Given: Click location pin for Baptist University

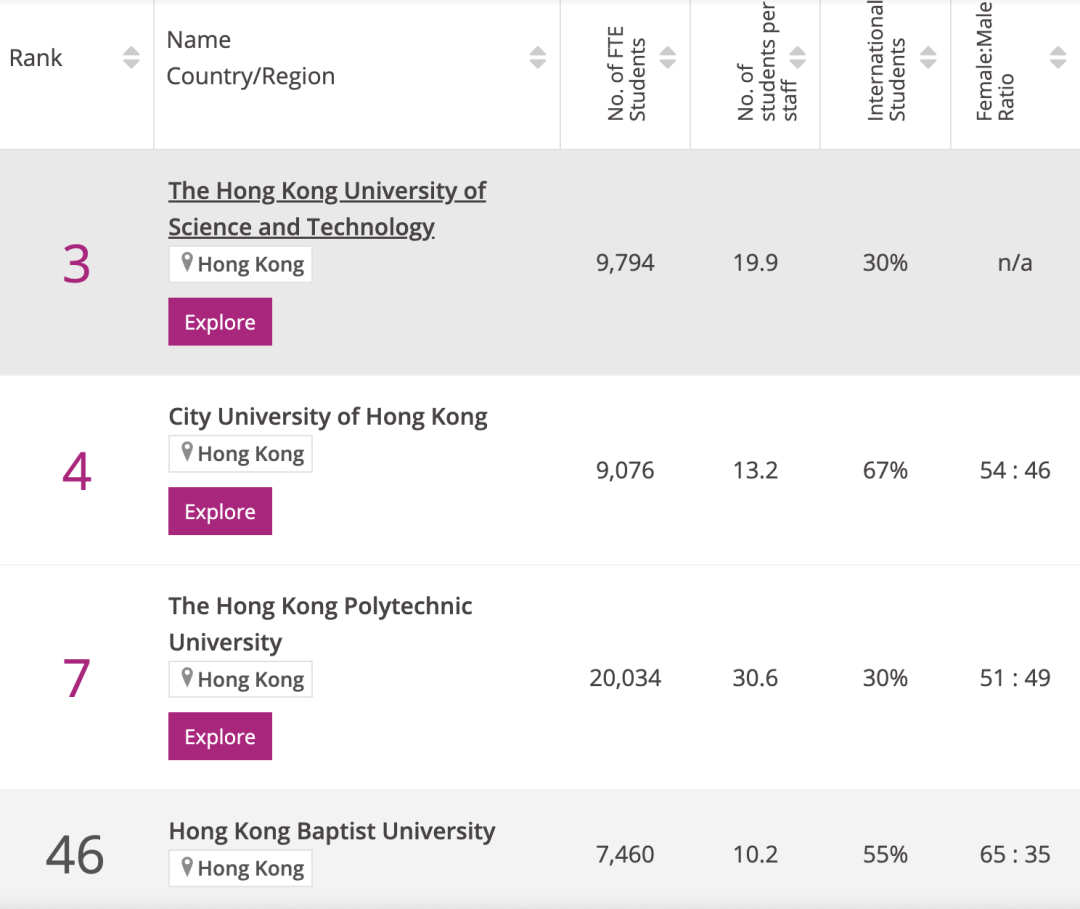Looking at the screenshot, I should pos(186,868).
